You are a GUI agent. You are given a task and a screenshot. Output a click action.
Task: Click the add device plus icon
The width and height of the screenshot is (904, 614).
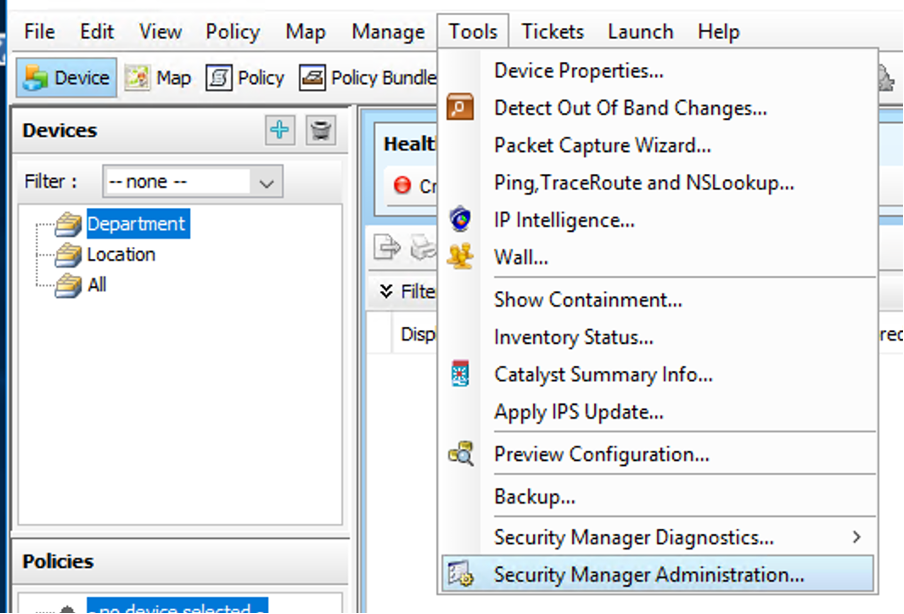coord(280,130)
